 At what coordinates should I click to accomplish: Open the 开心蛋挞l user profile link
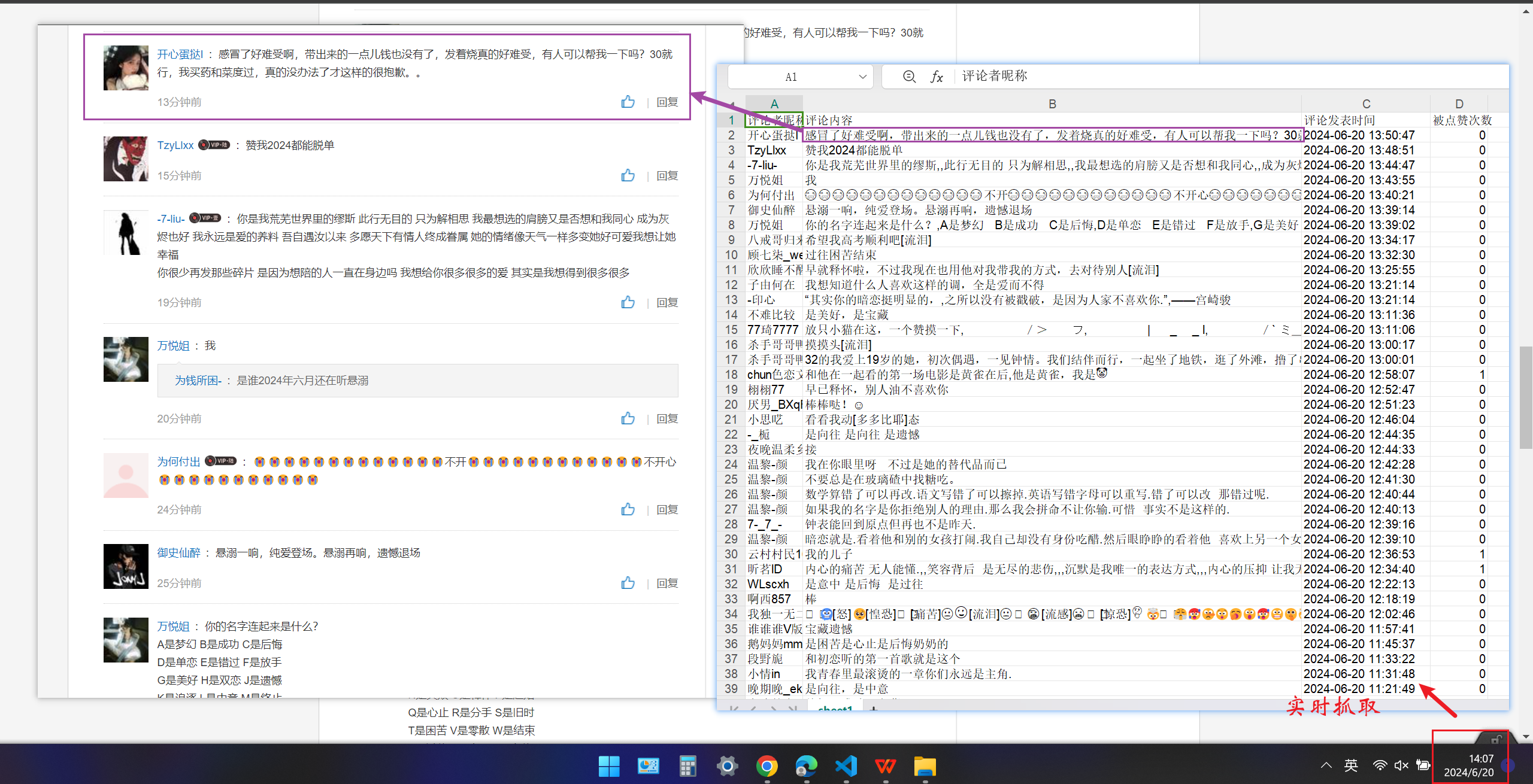180,54
